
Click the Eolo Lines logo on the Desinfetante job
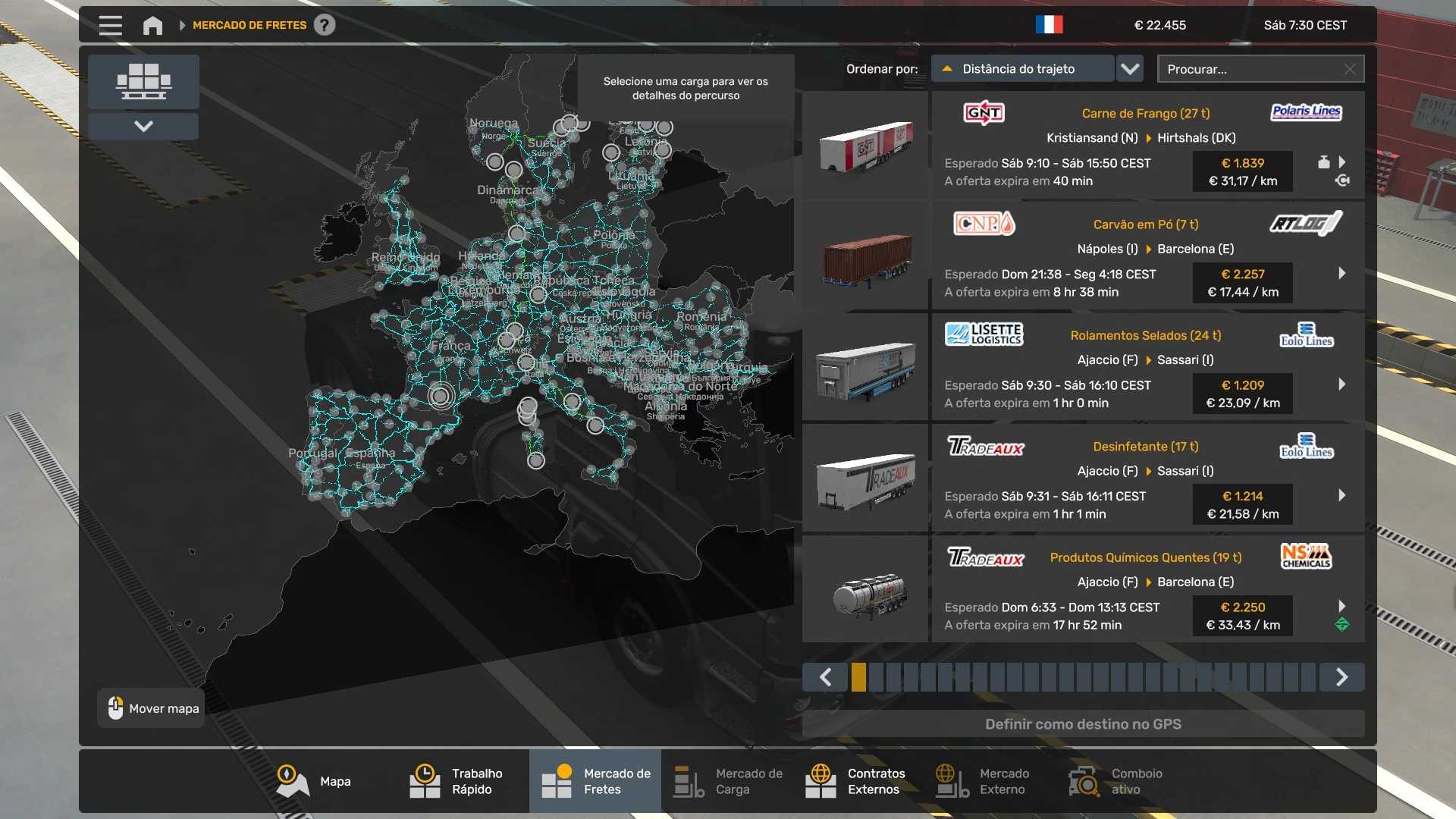[1306, 447]
